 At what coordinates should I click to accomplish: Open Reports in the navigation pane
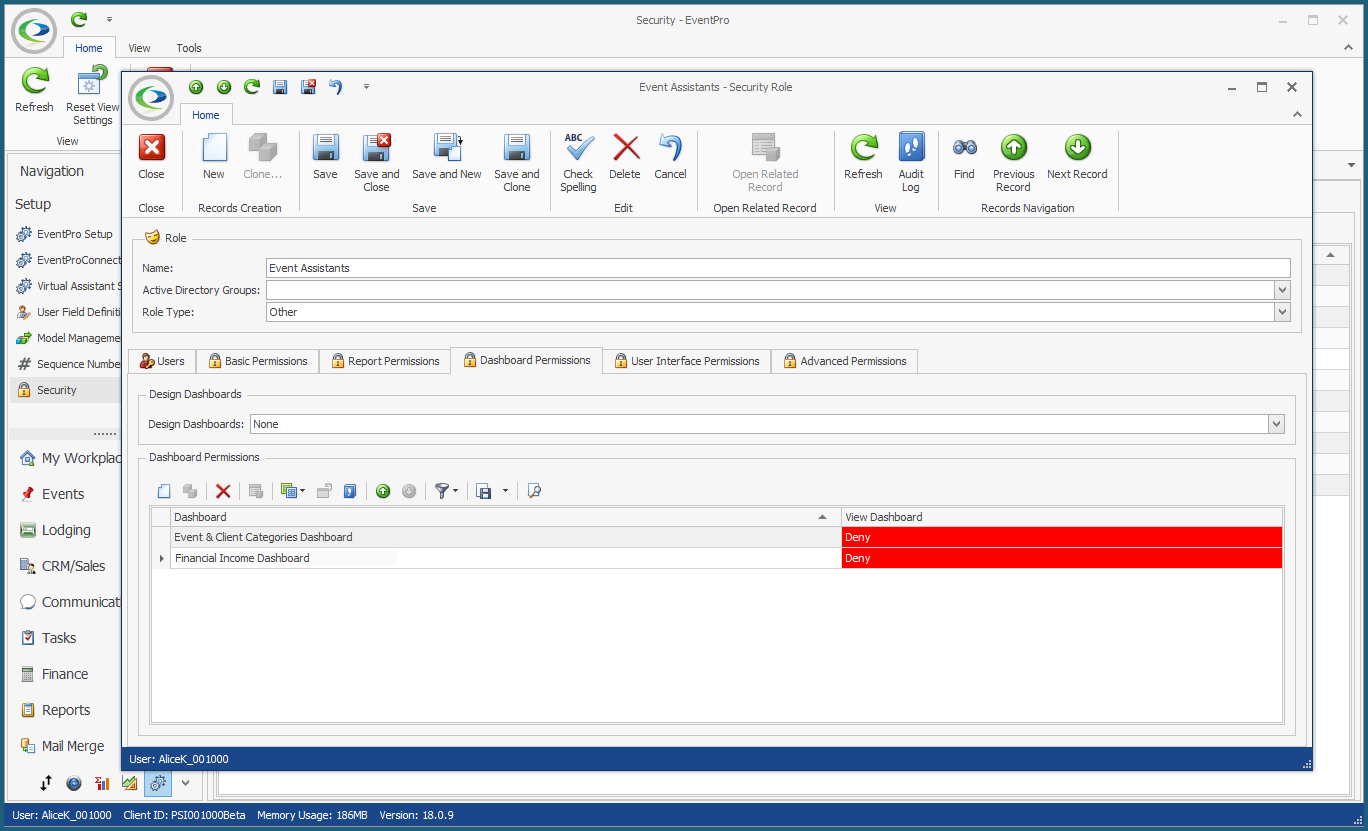coord(66,710)
